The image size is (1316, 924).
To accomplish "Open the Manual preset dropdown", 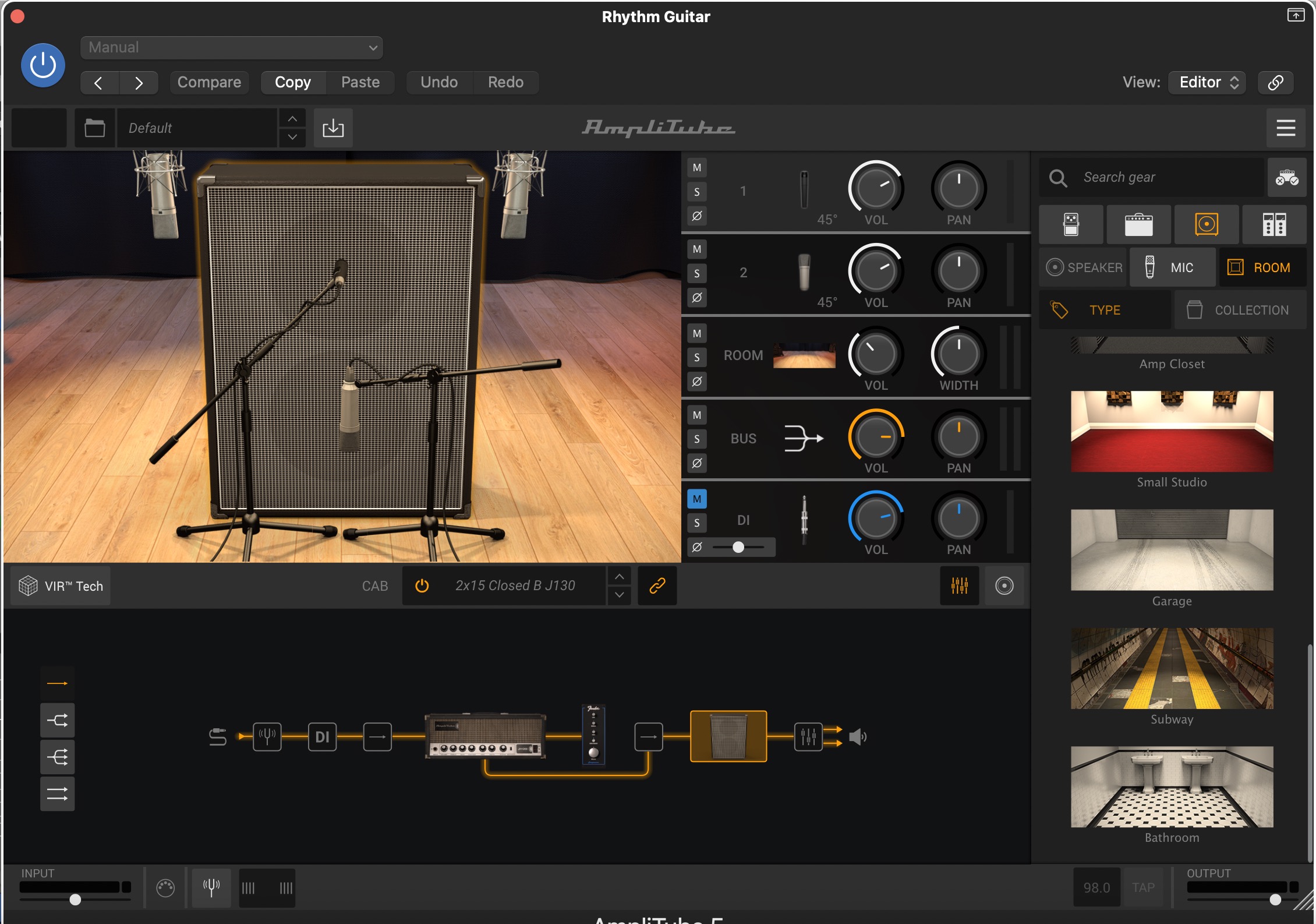I will pyautogui.click(x=232, y=48).
